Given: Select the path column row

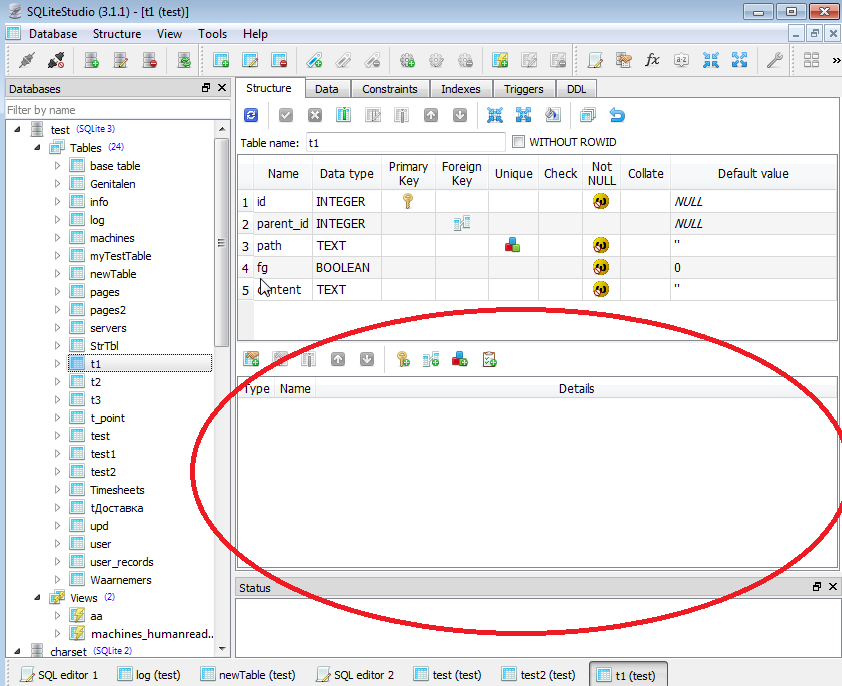Looking at the screenshot, I should pos(537,245).
